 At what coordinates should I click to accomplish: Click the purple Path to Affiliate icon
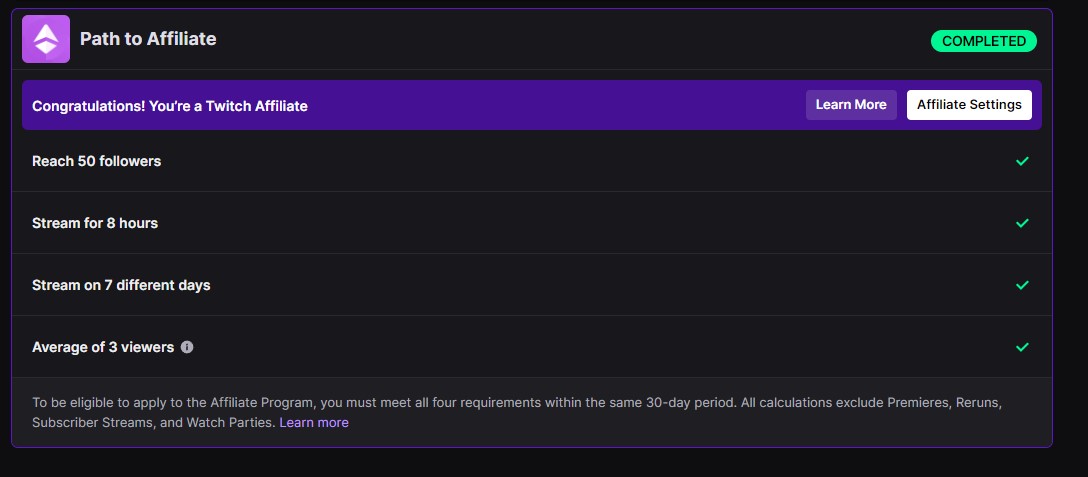tap(46, 39)
